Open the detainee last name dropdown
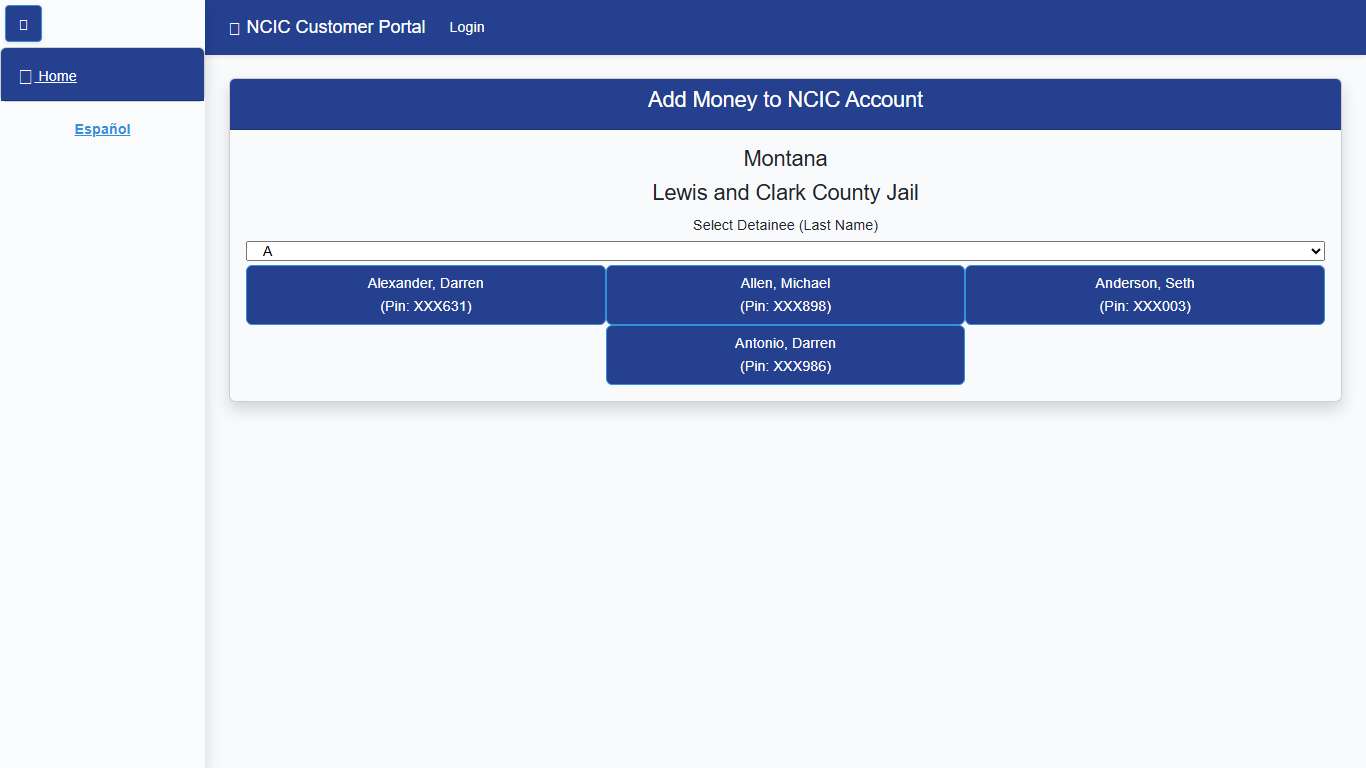1366x768 pixels. (785, 250)
